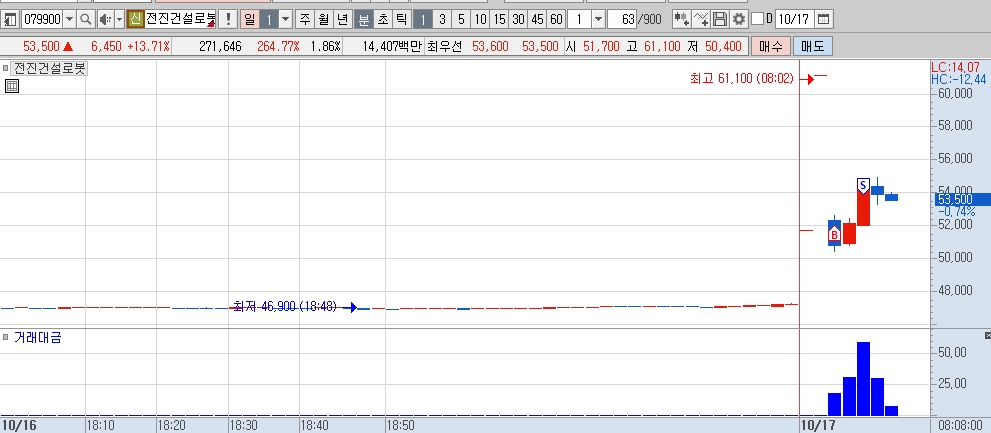This screenshot has height=433, width=991.
Task: Click the LC:14.07 label at the top right
Action: 955,67
